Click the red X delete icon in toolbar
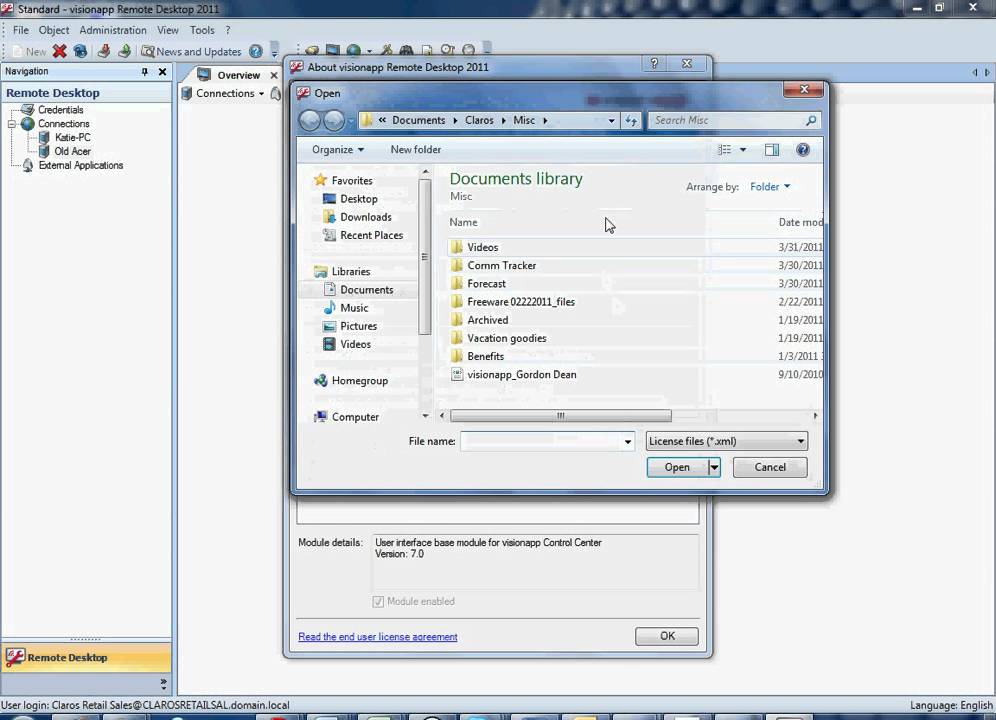 tap(60, 51)
